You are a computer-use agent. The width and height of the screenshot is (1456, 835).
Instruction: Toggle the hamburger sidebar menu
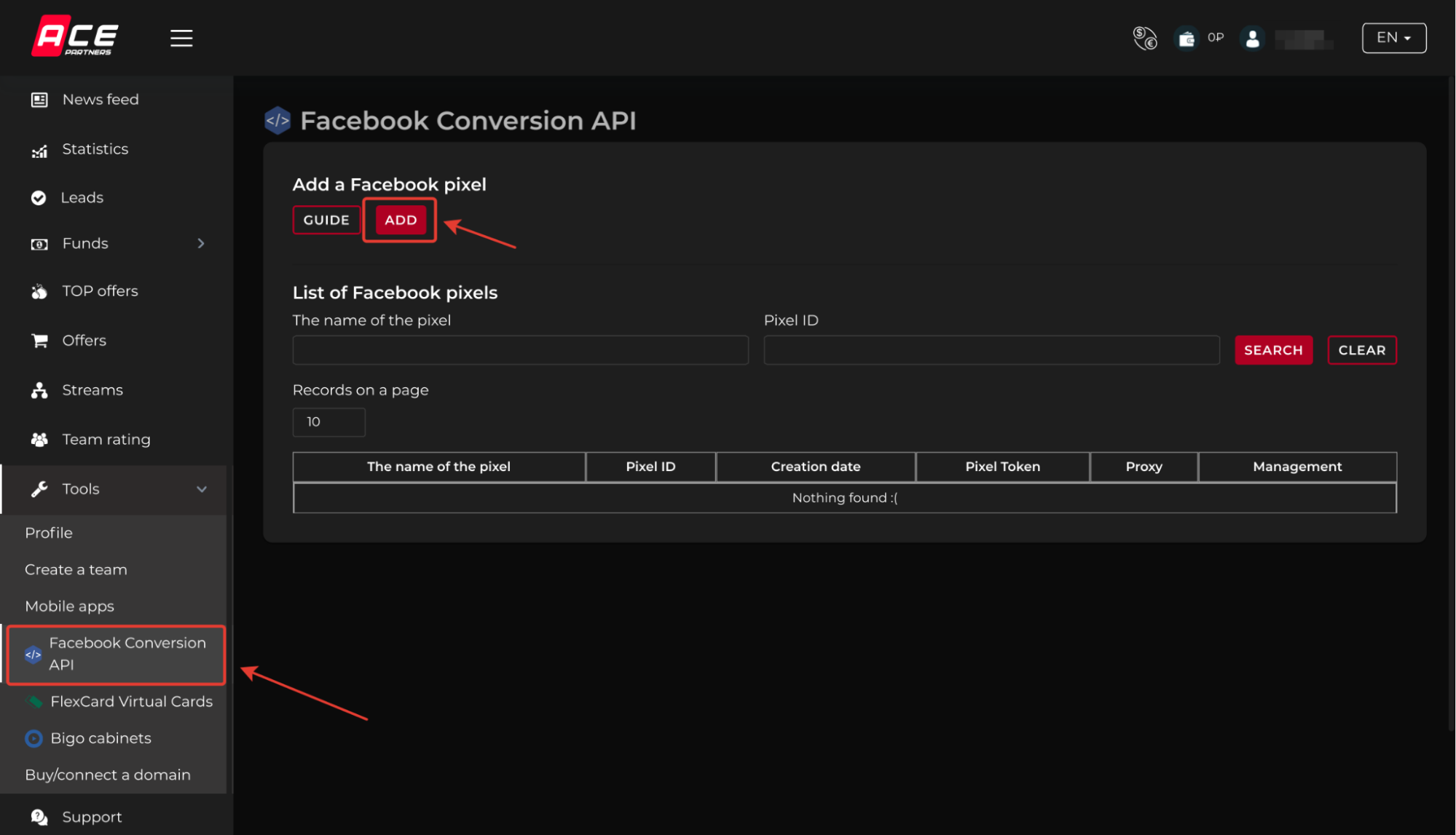[181, 38]
